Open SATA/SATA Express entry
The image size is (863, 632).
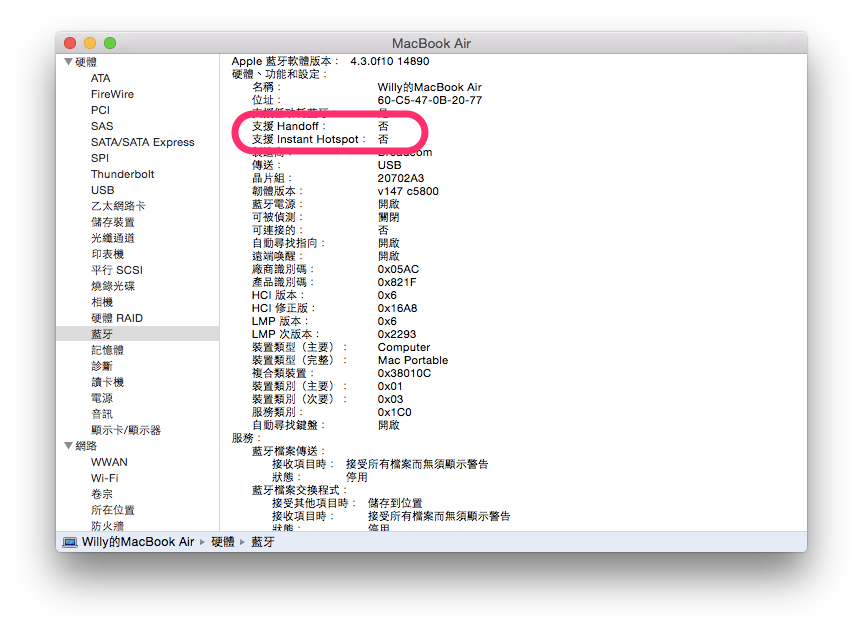tap(143, 142)
